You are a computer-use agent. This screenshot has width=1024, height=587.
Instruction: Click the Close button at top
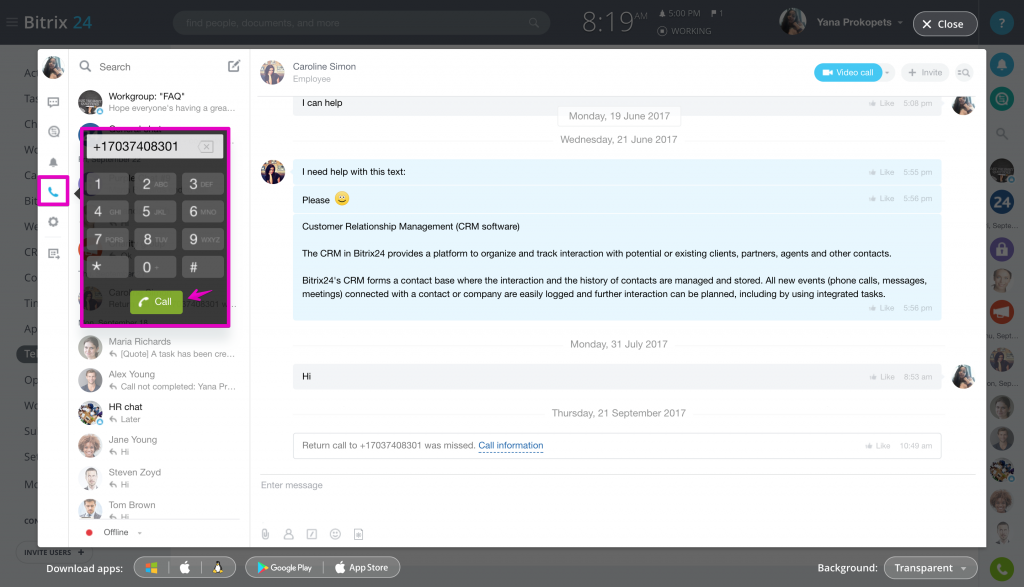tap(944, 24)
